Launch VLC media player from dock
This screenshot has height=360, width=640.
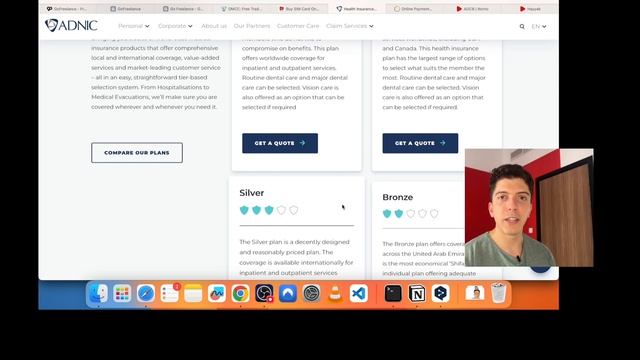tap(335, 293)
